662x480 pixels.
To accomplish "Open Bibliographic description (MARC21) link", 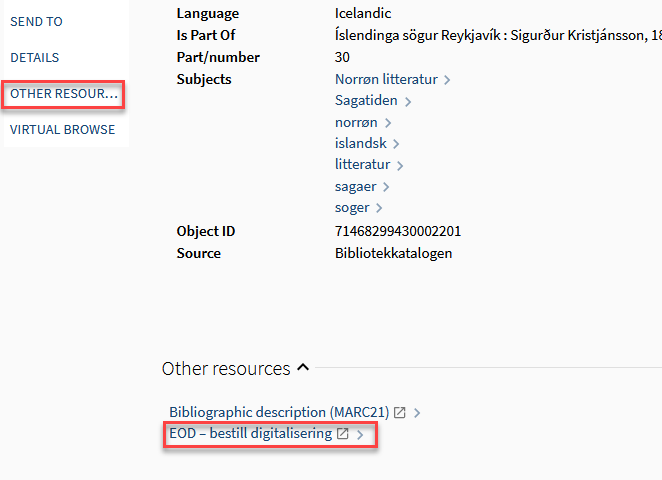I will [278, 412].
